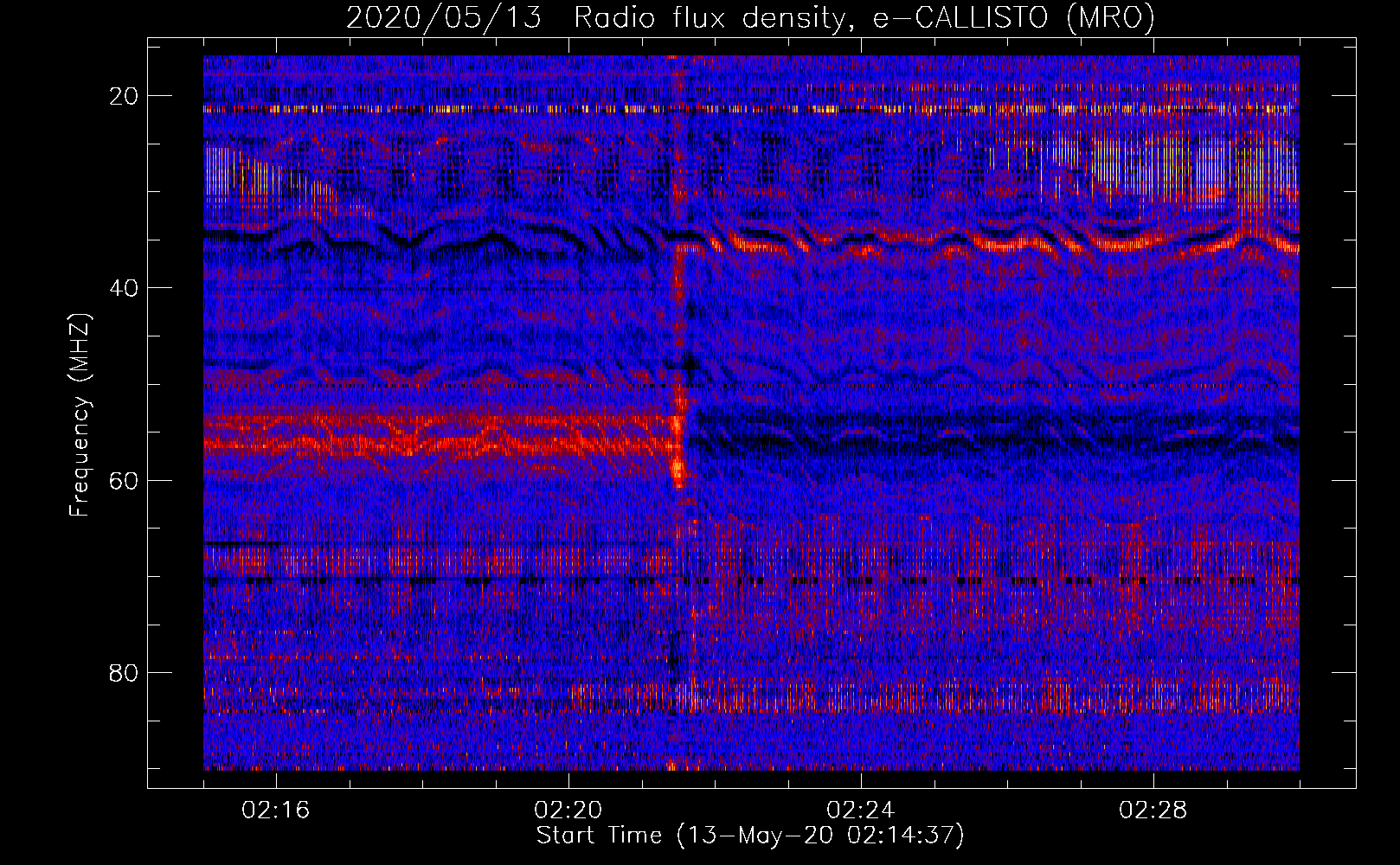Click the '02:20' time tick label
This screenshot has width=1400, height=865.
pos(568,810)
